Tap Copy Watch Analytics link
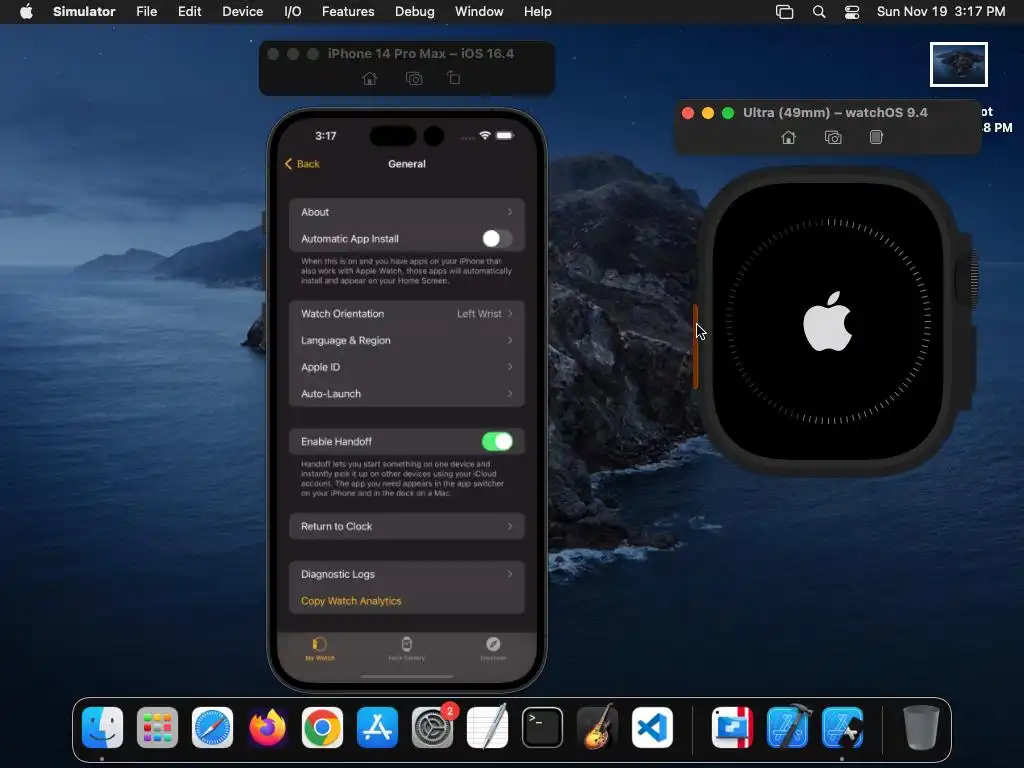Screen dimensions: 1024x768 351,601
